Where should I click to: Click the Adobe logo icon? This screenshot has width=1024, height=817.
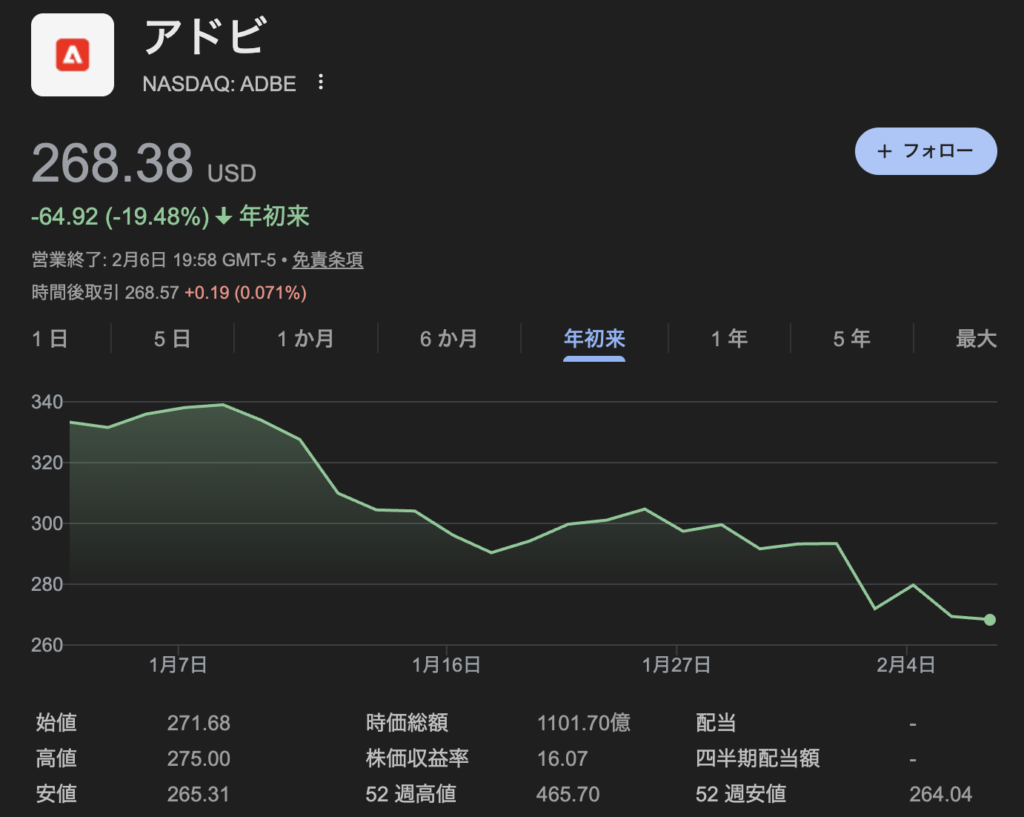coord(72,55)
